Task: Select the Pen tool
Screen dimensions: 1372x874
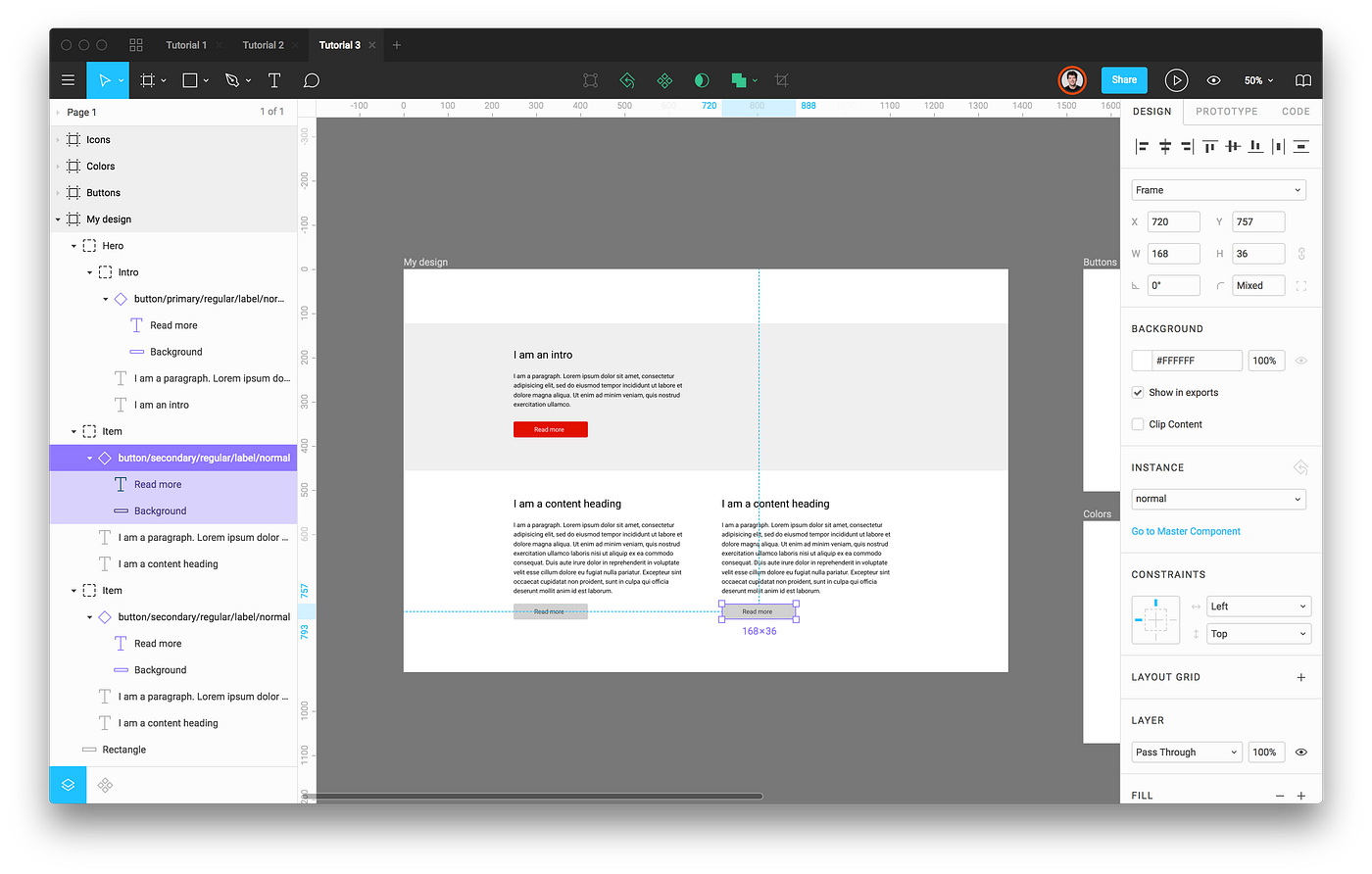Action: tap(232, 80)
